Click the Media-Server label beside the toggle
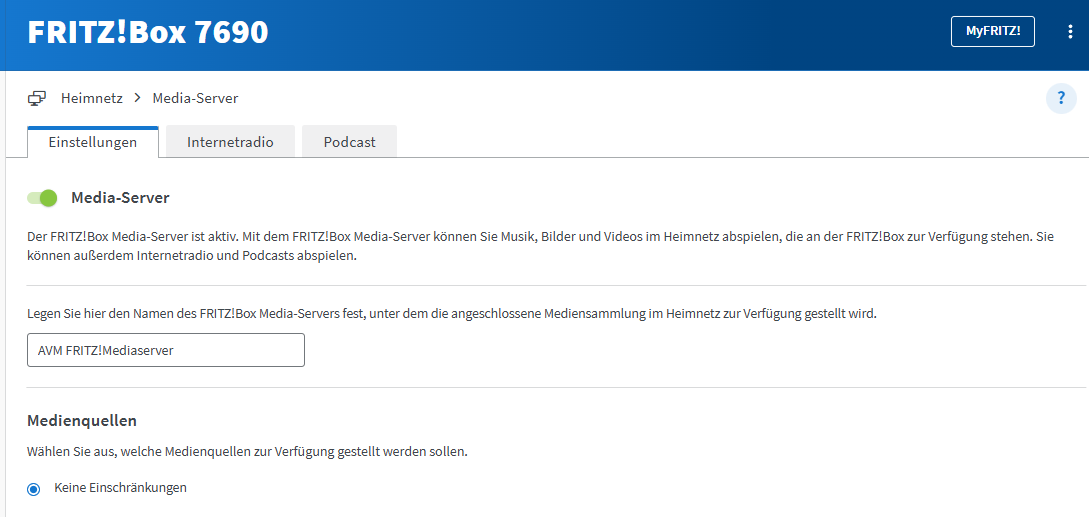This screenshot has width=1089, height=517. (120, 198)
